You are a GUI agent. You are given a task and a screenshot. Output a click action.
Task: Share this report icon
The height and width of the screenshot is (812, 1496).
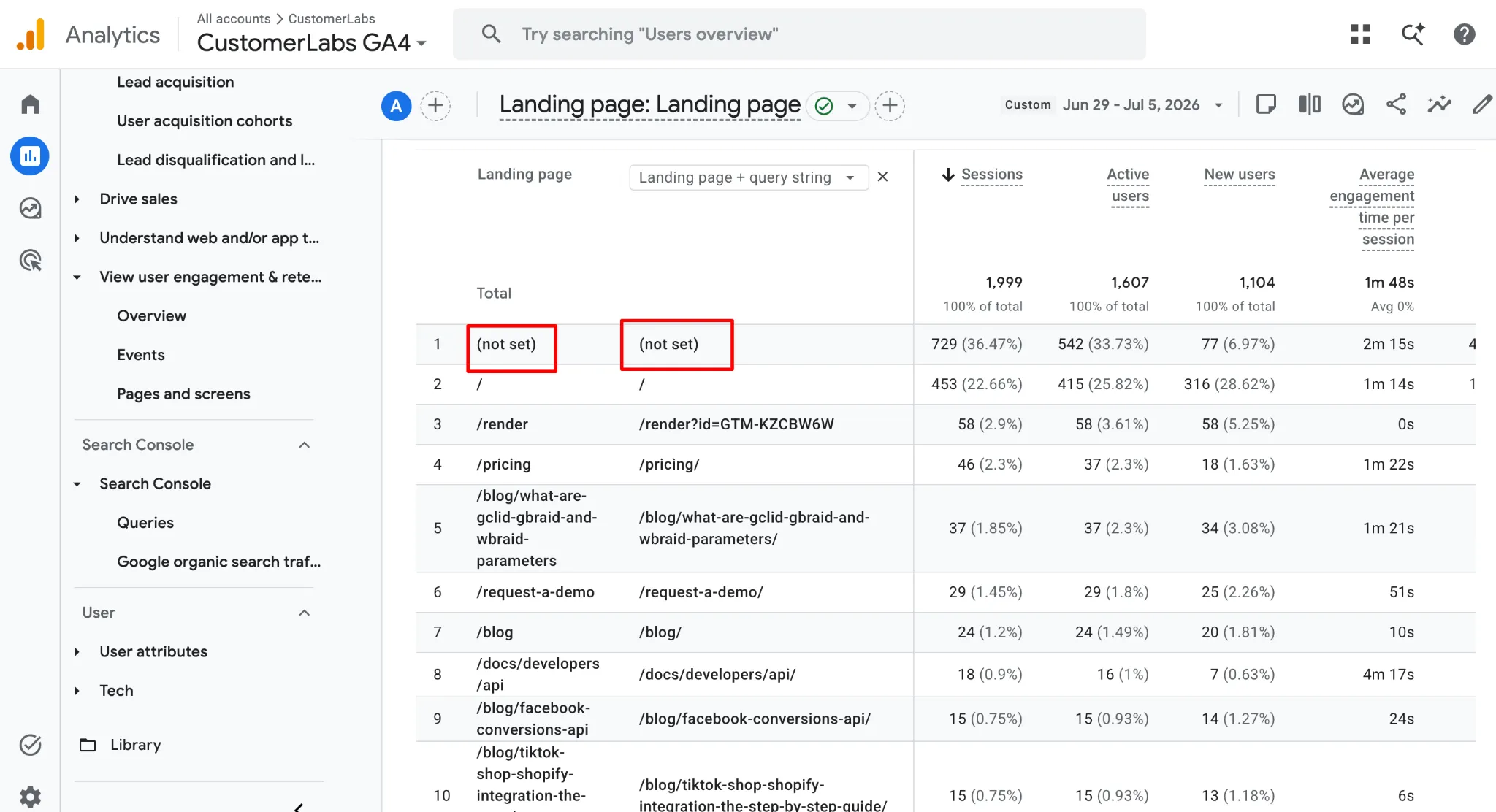(x=1396, y=104)
